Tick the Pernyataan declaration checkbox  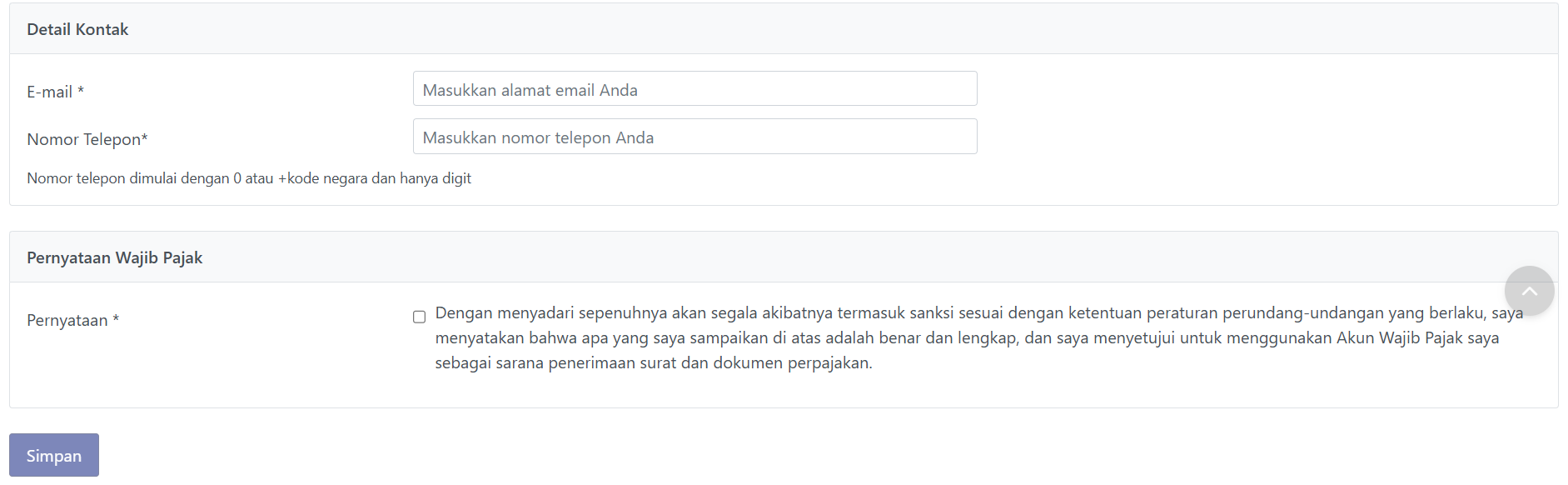coord(419,317)
